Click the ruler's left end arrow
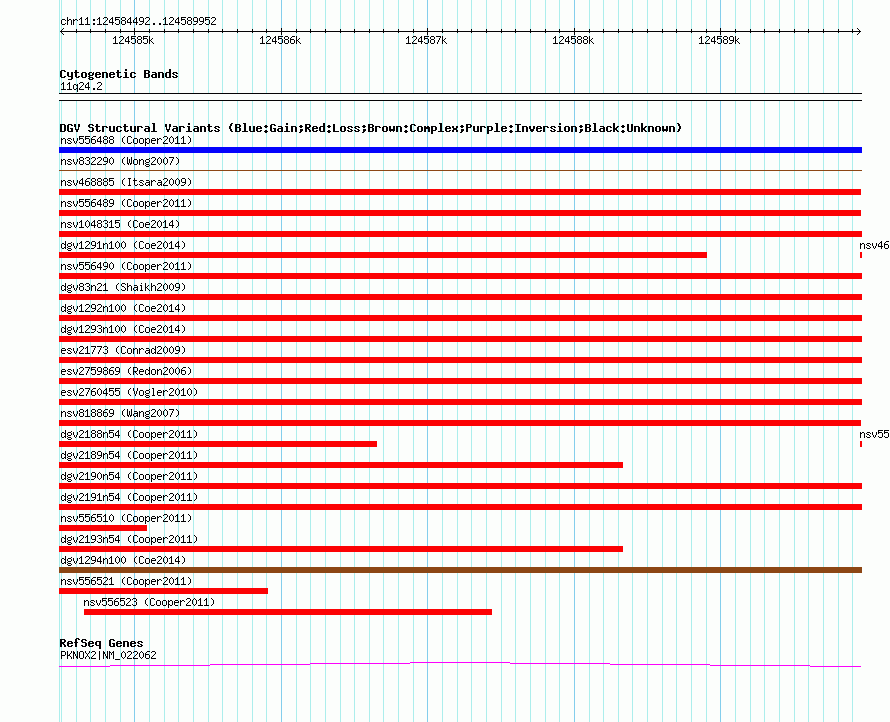This screenshot has width=890, height=722. pyautogui.click(x=62, y=31)
